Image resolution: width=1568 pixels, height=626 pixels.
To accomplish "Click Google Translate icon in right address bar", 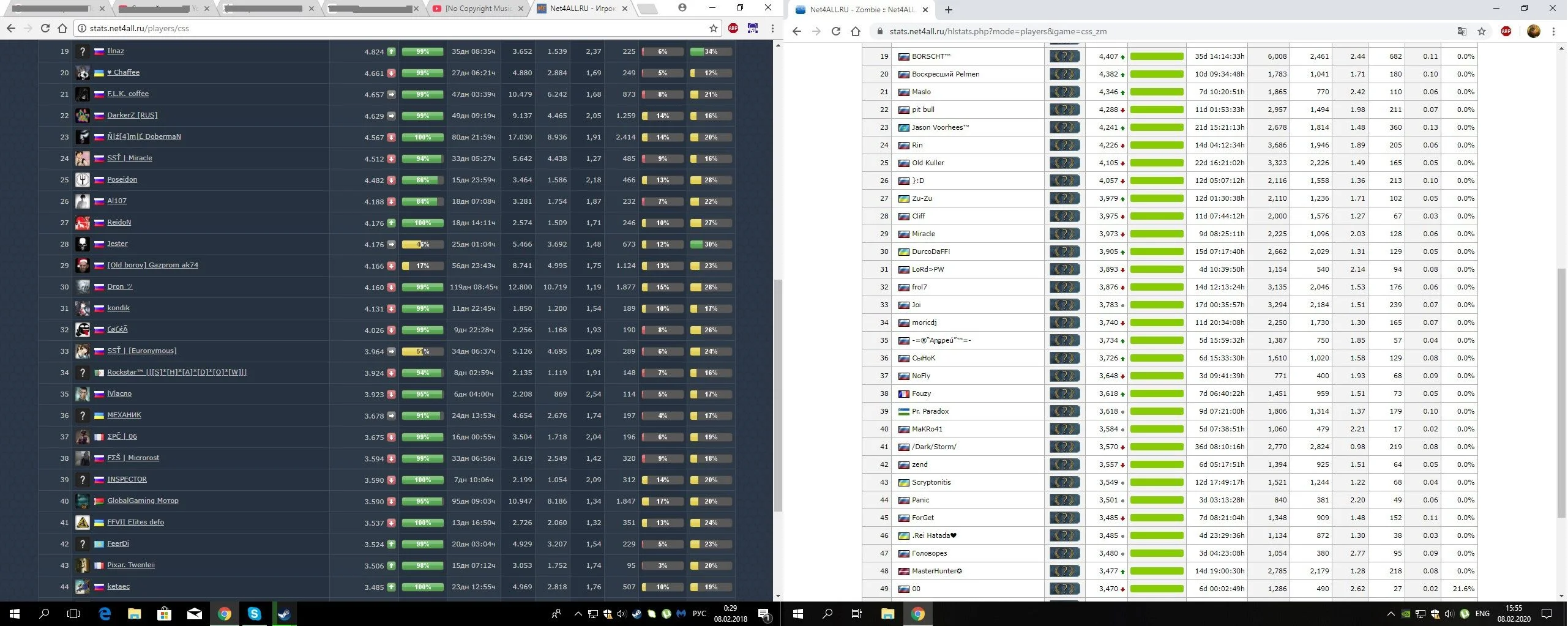I will 1462,31.
